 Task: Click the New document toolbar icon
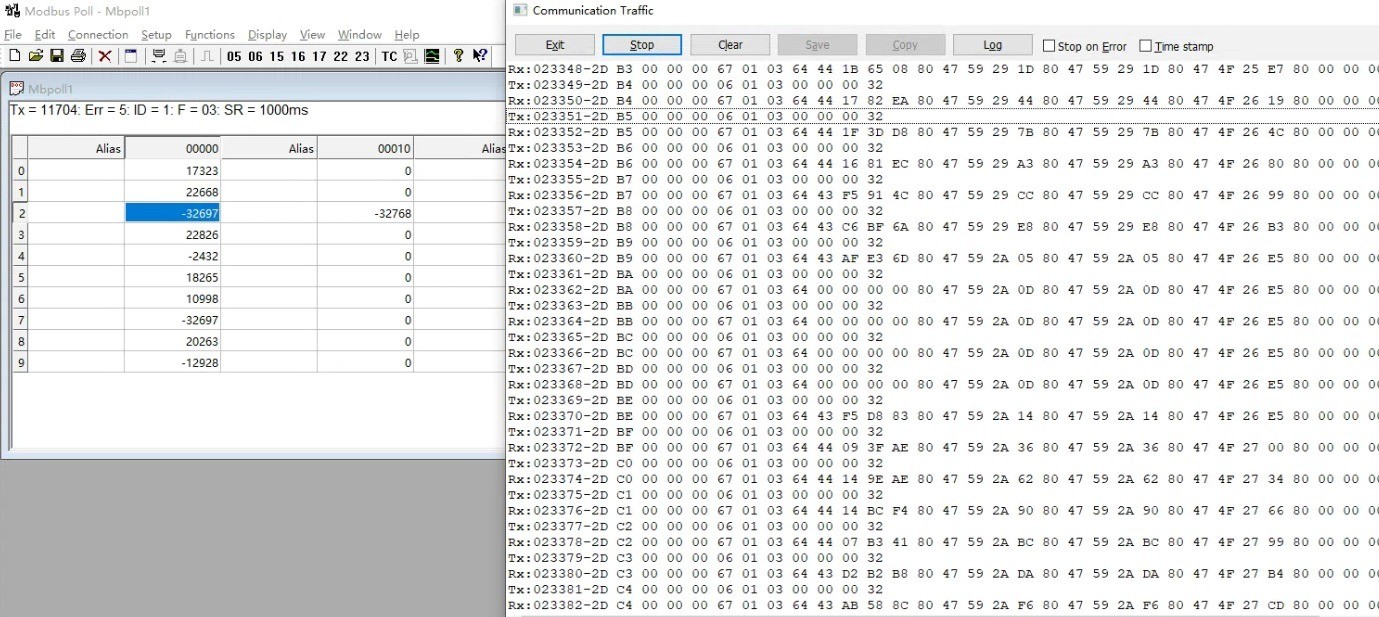[x=14, y=56]
